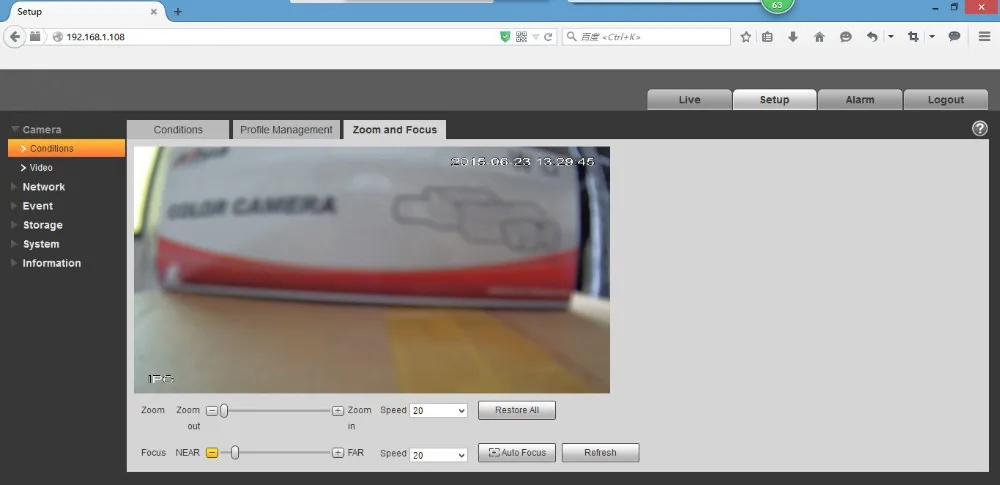Go back with the browser back arrow
The width and height of the screenshot is (1000, 485).
click(15, 37)
